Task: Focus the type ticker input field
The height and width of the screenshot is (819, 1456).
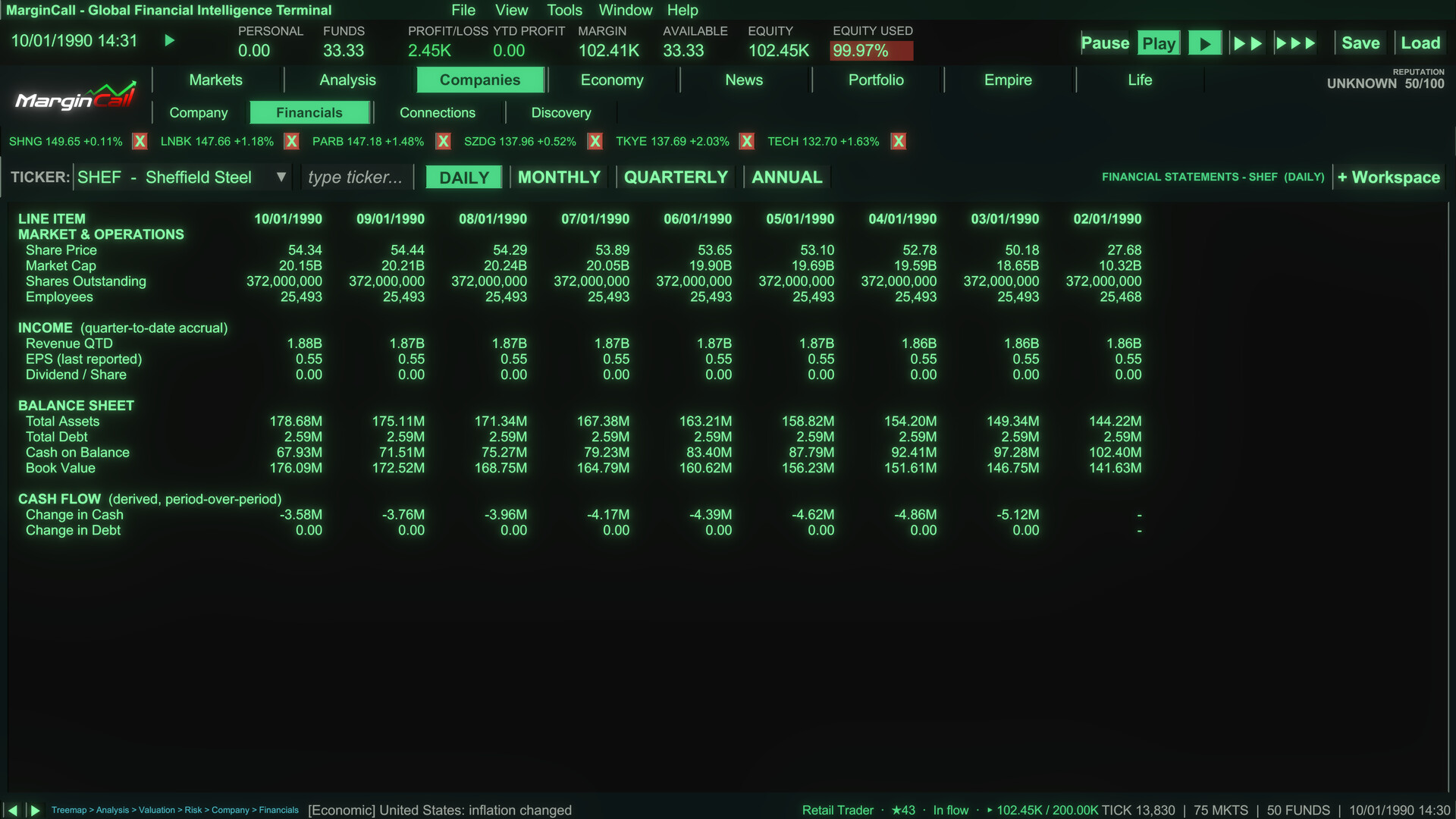Action: (x=356, y=177)
